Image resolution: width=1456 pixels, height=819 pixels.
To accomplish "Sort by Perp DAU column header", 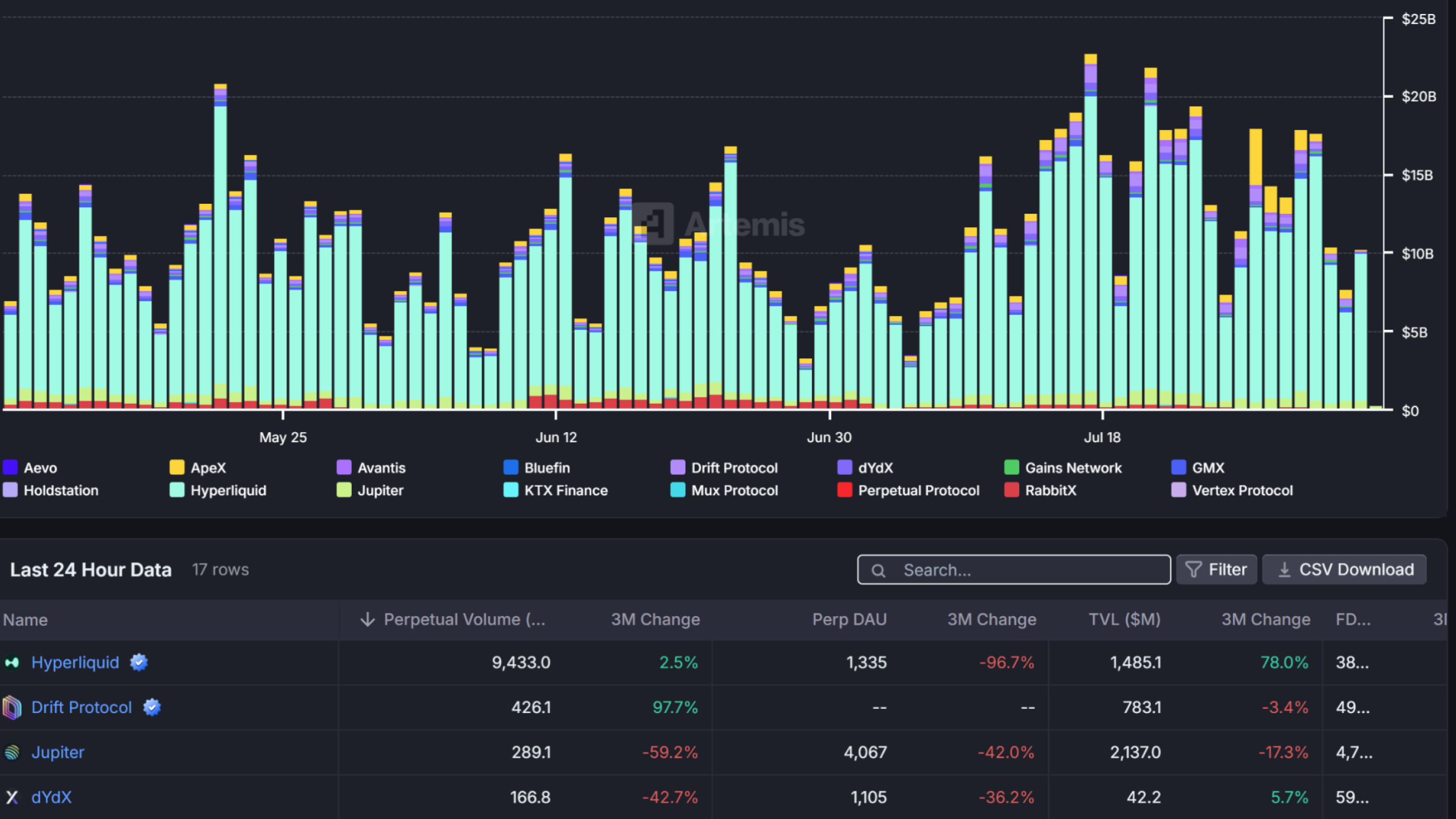I will [849, 619].
